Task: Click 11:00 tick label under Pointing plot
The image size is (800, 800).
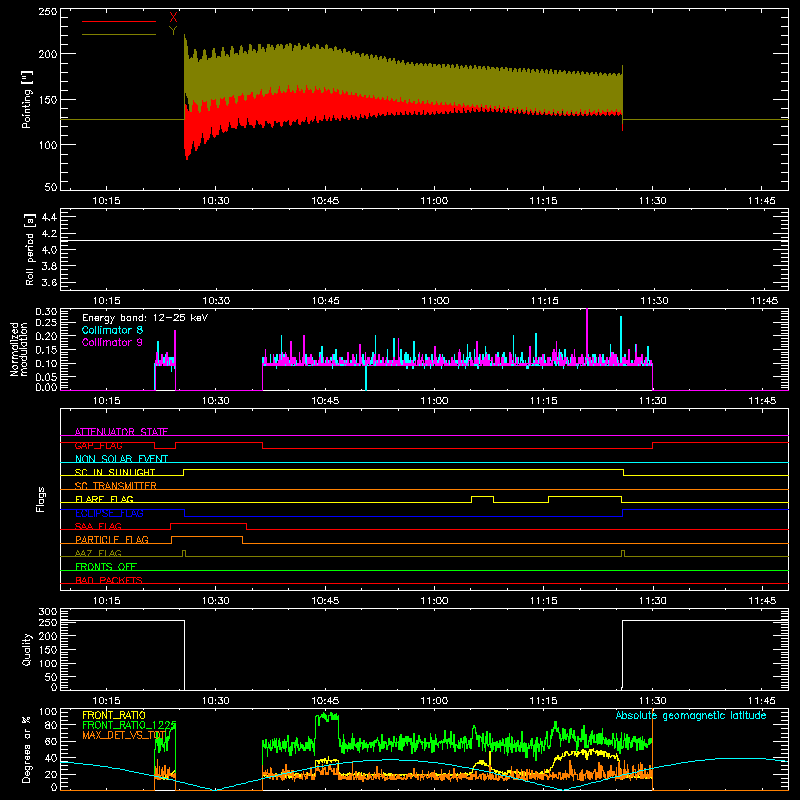Action: click(434, 201)
